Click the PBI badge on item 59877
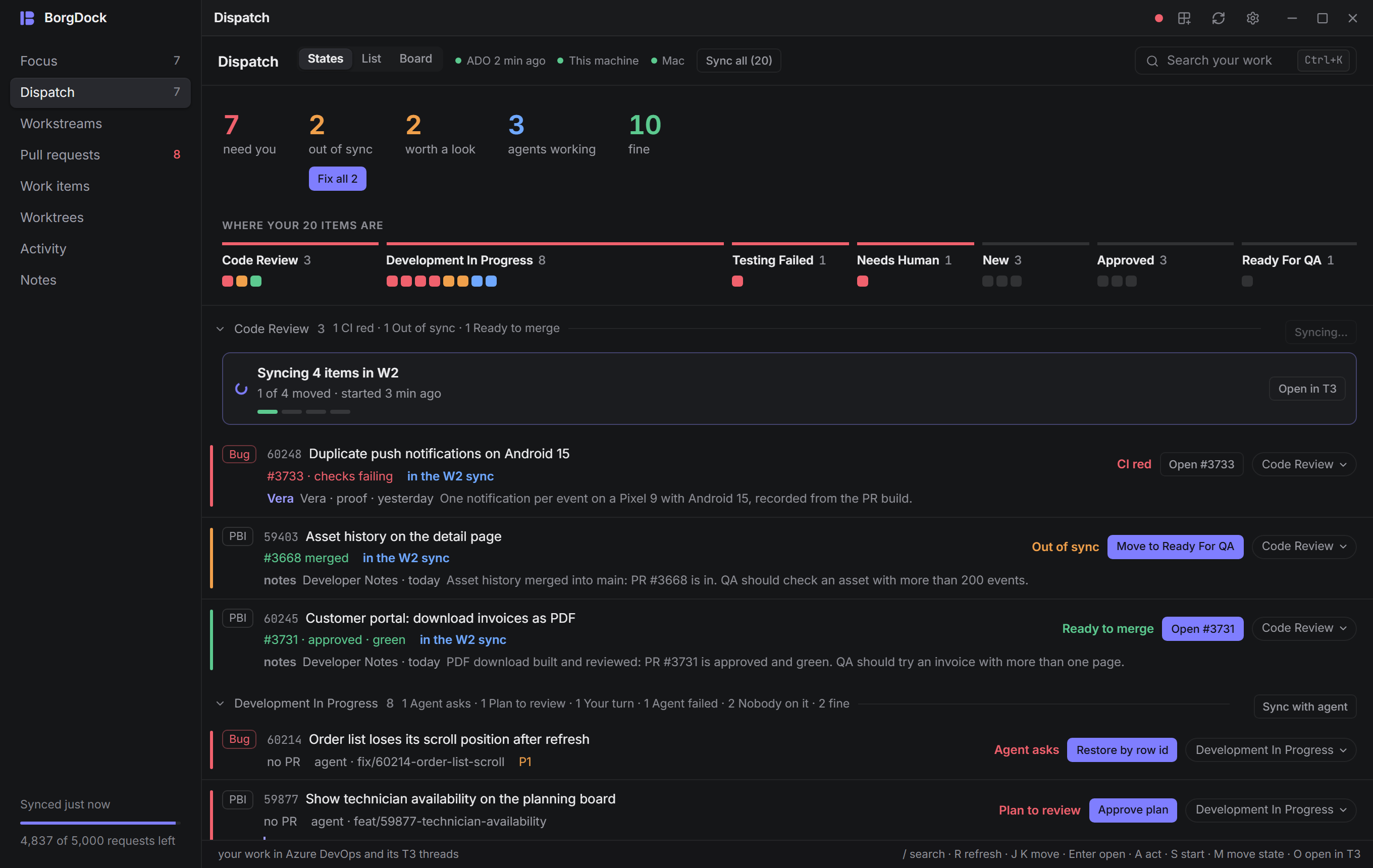Viewport: 1373px width, 868px height. [x=238, y=799]
